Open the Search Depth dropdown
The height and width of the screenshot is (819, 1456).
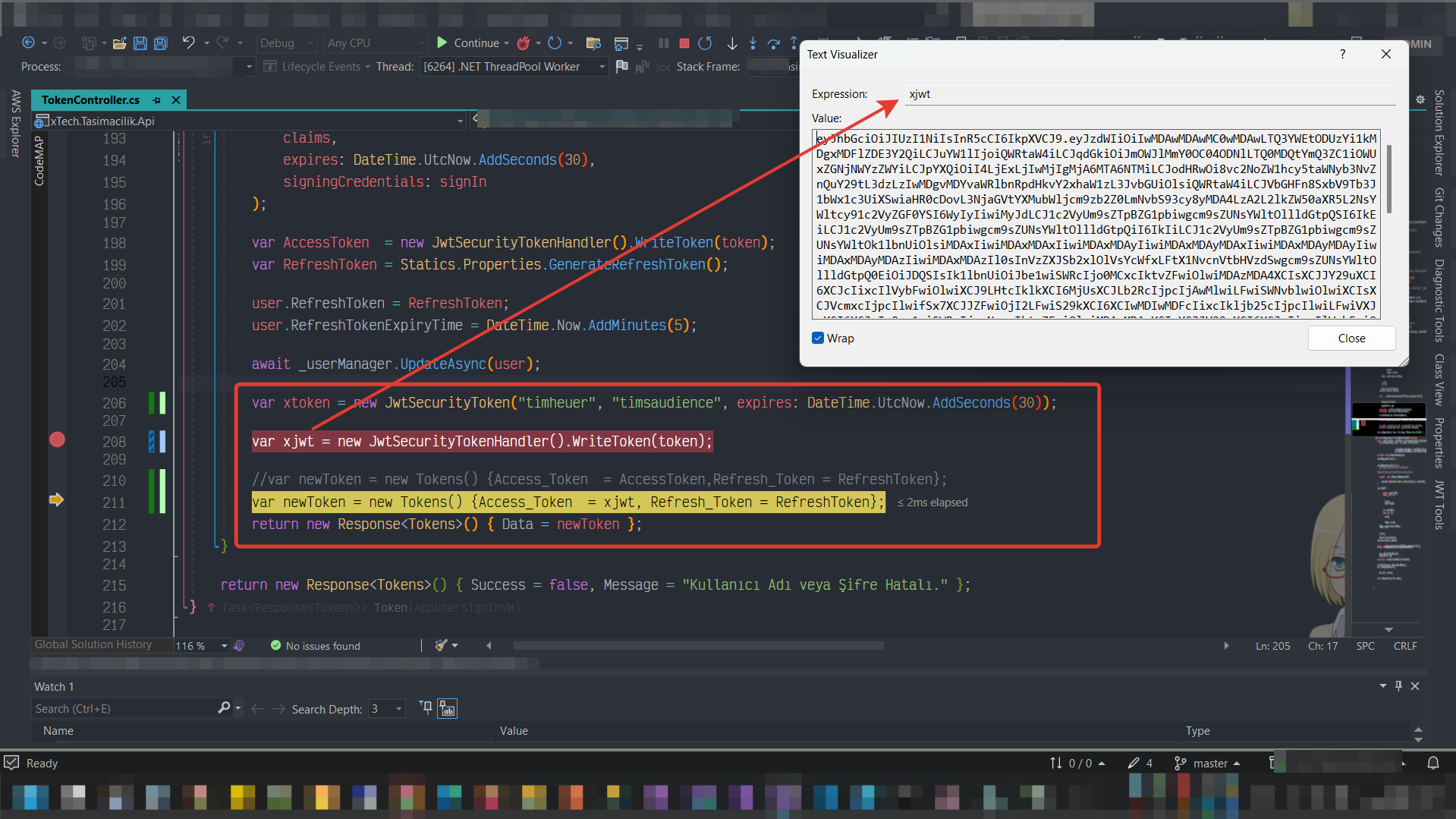(398, 708)
